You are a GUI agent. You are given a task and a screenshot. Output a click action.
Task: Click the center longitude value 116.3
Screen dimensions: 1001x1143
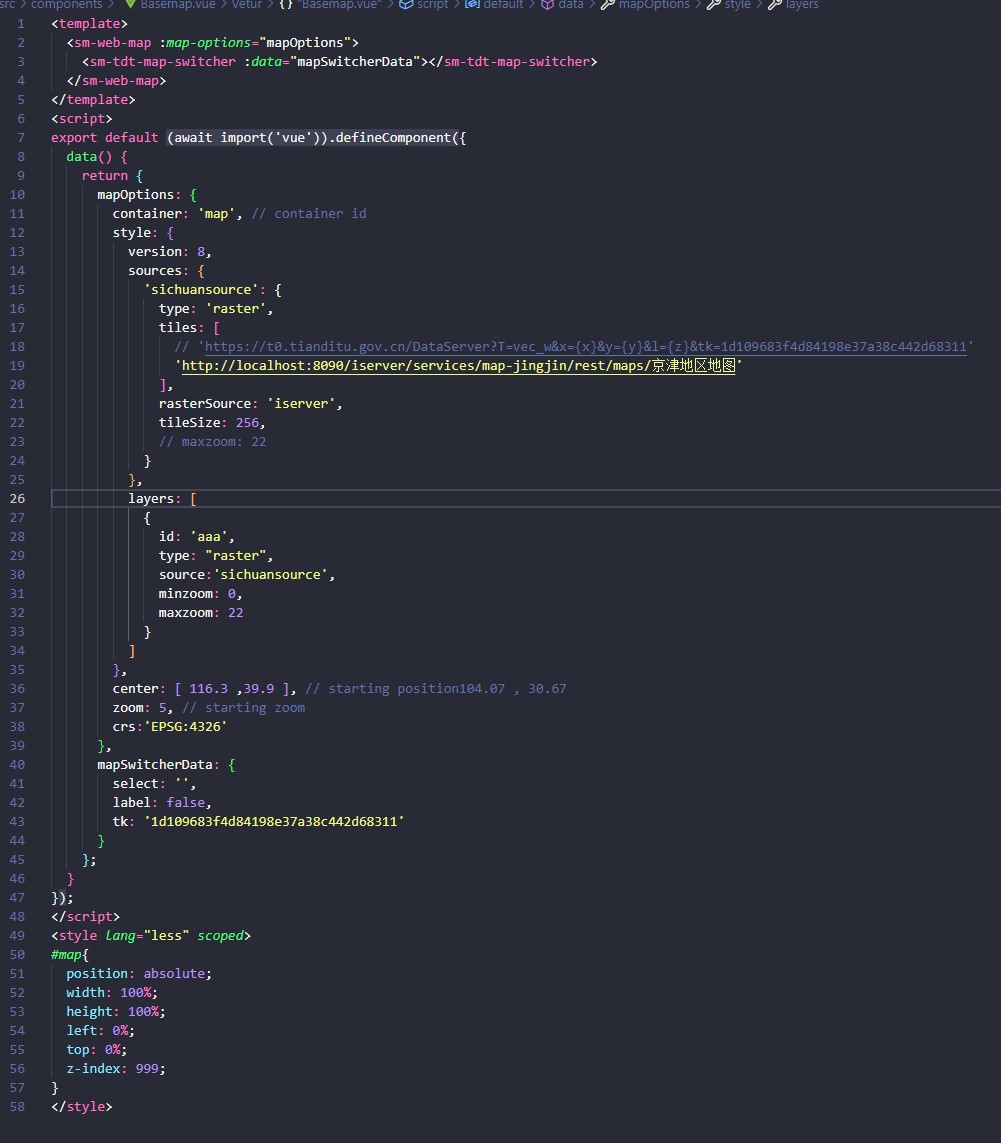[209, 689]
